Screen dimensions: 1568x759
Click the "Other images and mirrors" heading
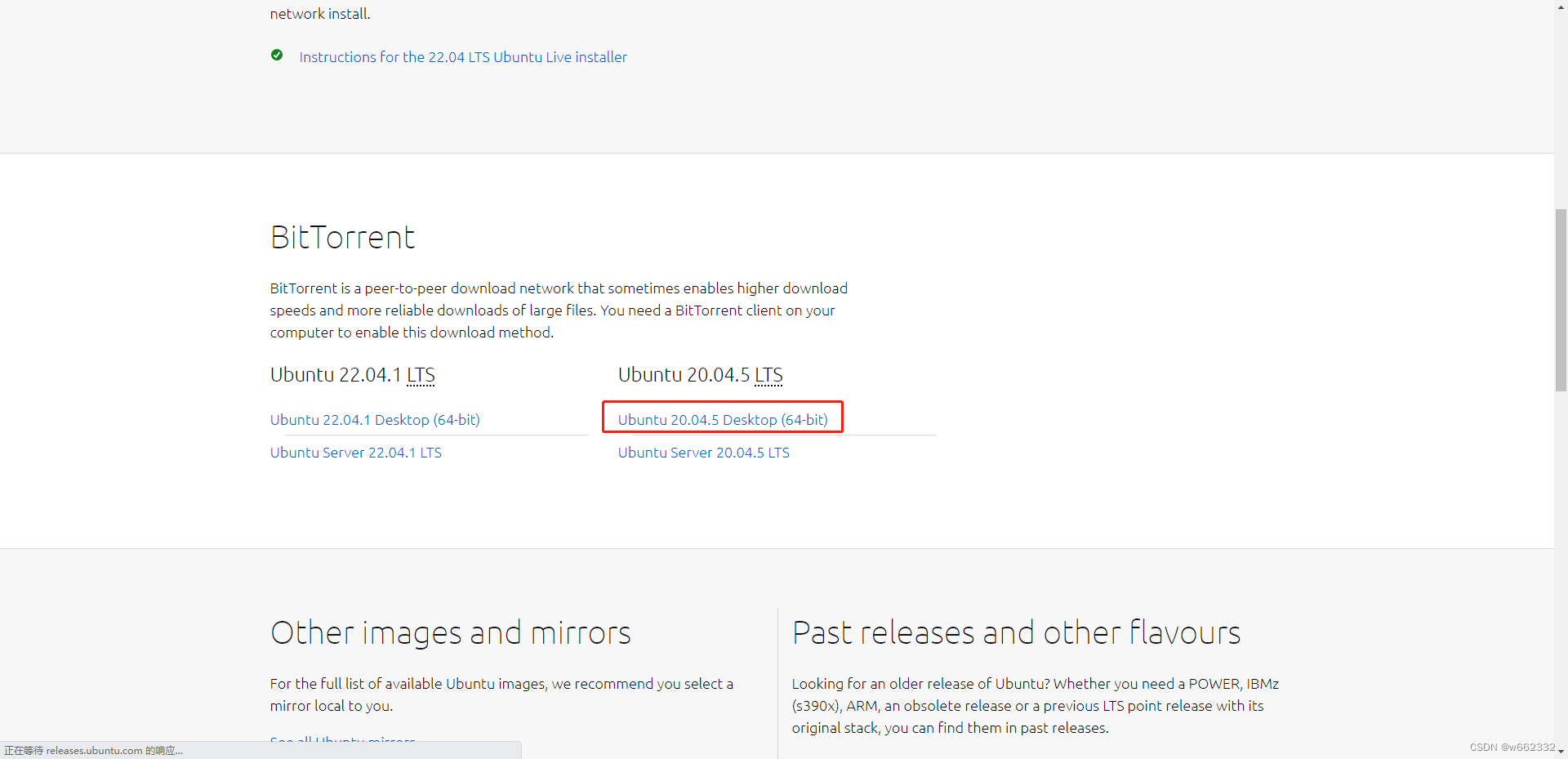point(451,633)
